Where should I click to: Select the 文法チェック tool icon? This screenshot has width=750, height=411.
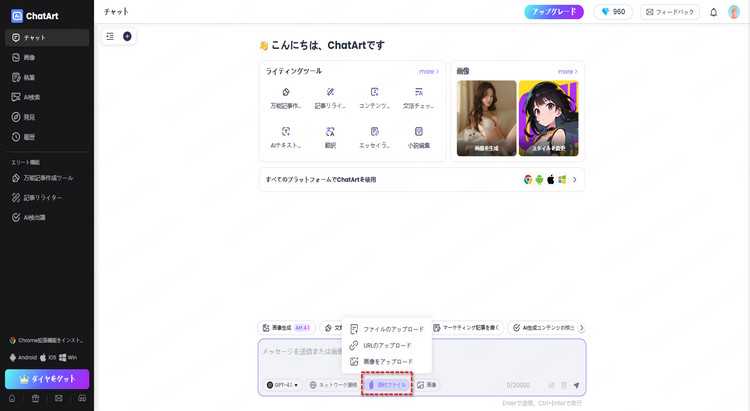(419, 98)
